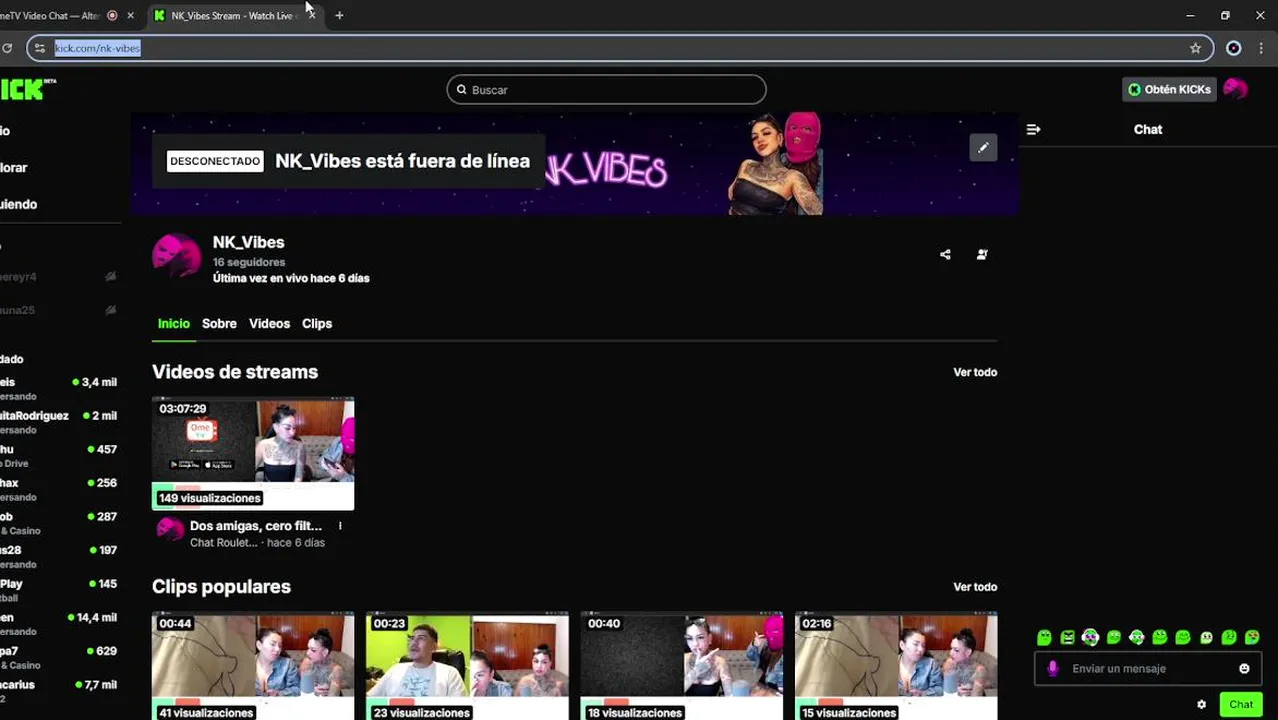Image resolution: width=1278 pixels, height=720 pixels.
Task: Click the DESCONECTADO status badge
Action: coord(215,161)
